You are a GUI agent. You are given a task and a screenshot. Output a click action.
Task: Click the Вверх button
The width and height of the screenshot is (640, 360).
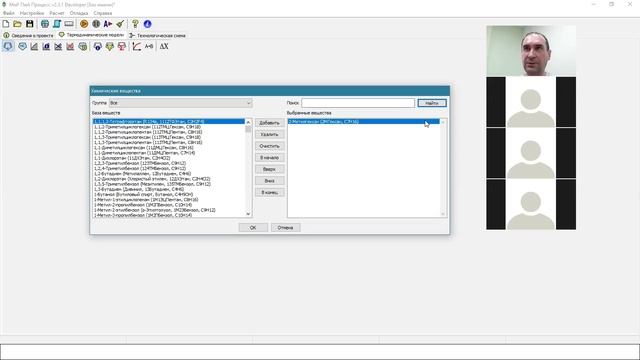point(269,169)
